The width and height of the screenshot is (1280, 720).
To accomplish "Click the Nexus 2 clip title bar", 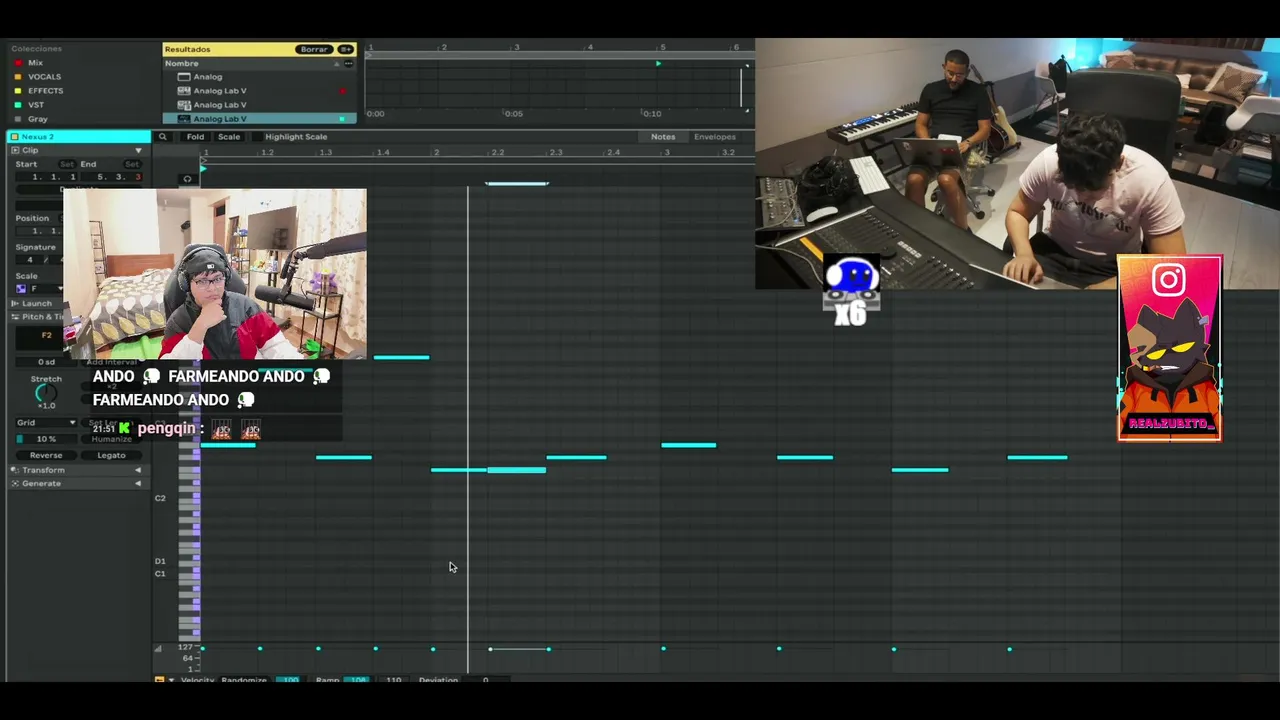I will coord(78,136).
